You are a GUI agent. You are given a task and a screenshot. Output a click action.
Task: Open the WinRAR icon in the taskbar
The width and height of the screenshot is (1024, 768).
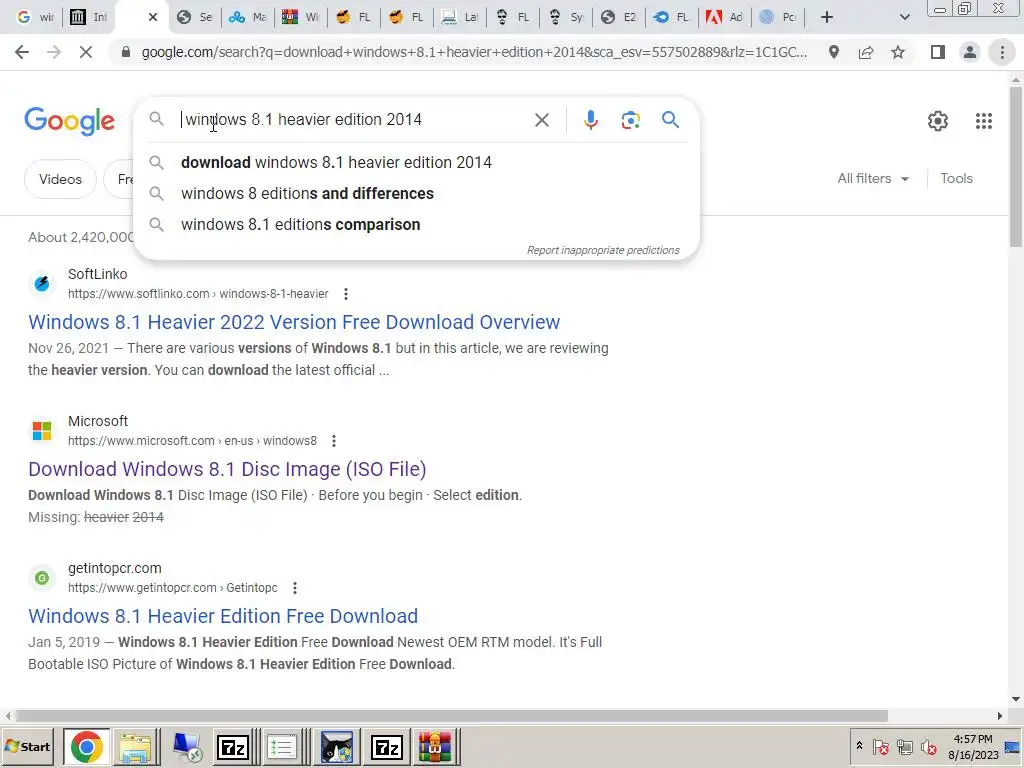click(x=435, y=747)
